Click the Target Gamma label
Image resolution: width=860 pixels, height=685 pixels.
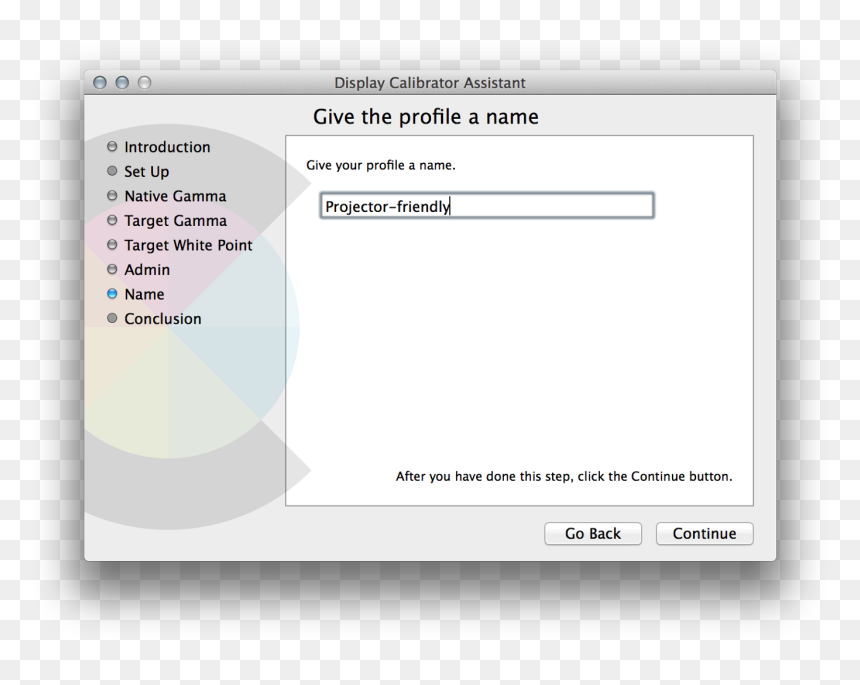(x=176, y=220)
